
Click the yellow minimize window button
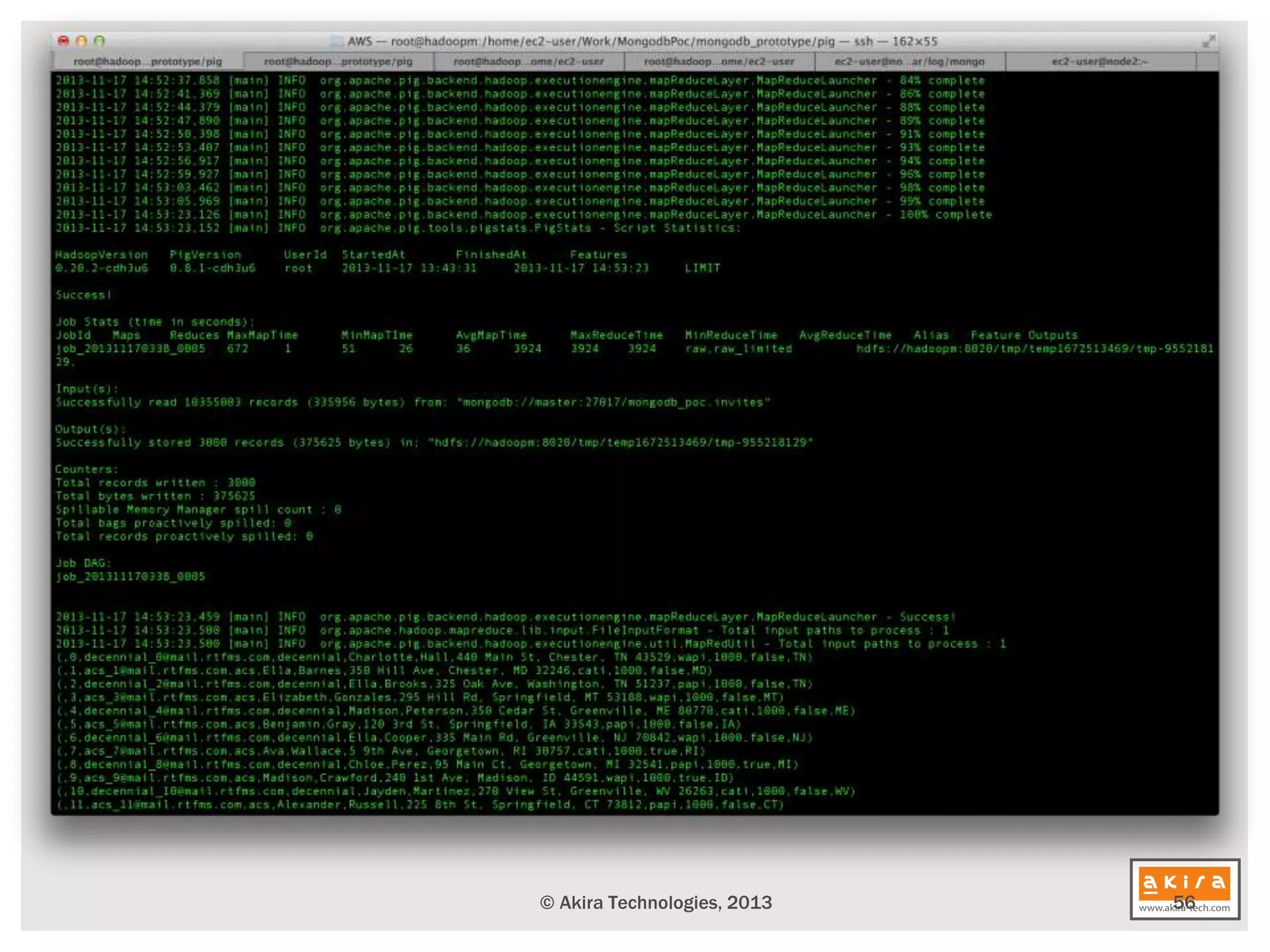[81, 41]
